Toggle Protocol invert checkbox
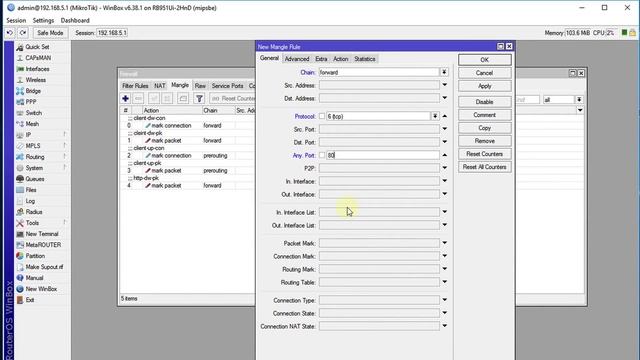This screenshot has width=640, height=360. [x=322, y=116]
